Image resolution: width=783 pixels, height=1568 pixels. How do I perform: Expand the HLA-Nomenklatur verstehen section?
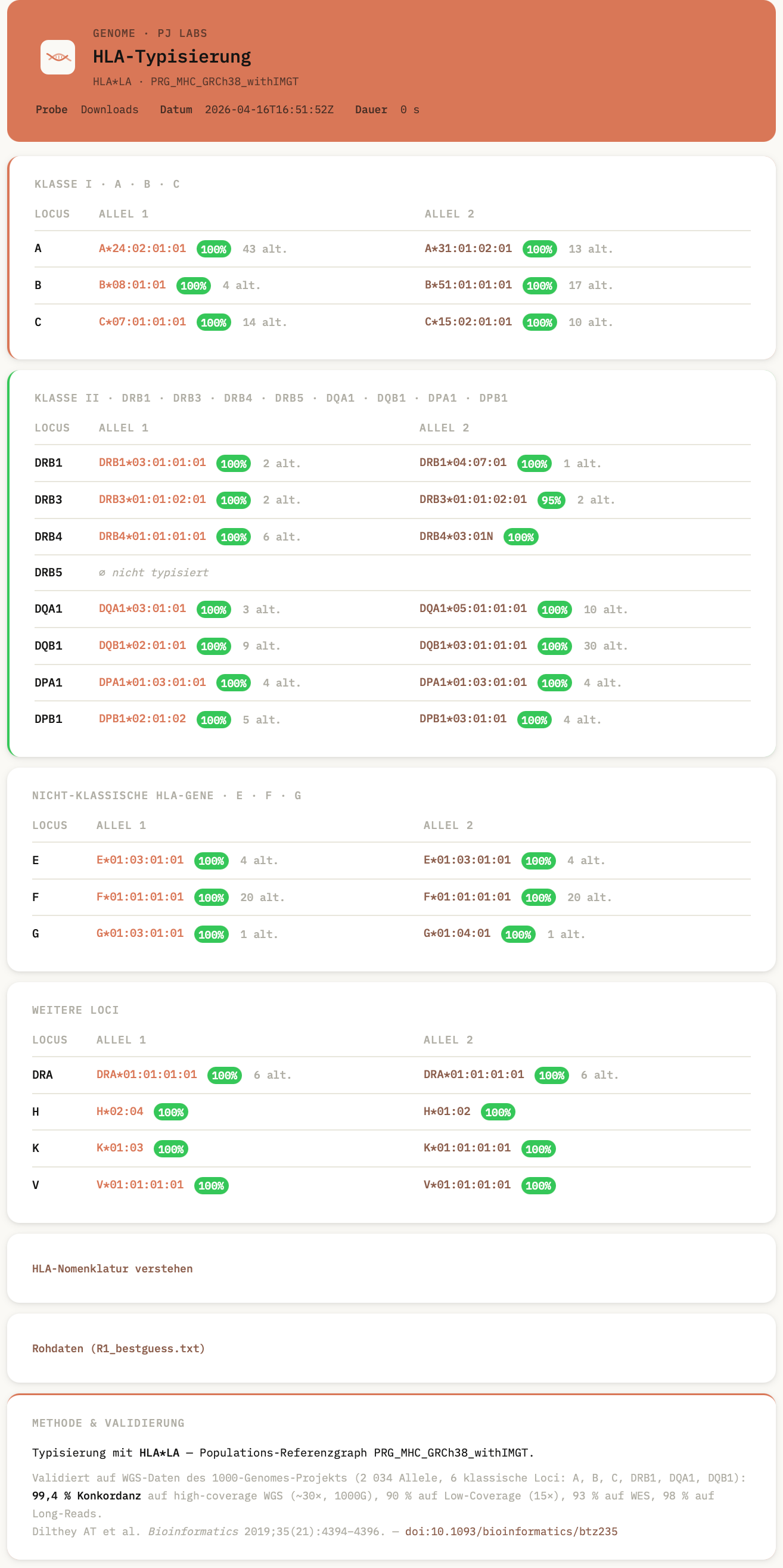(x=112, y=1268)
